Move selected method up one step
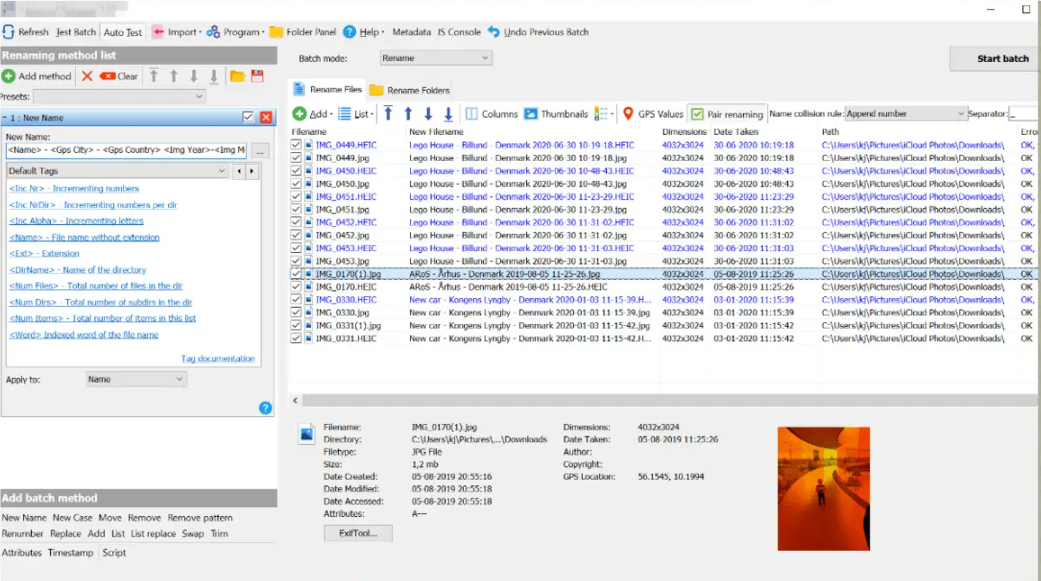Image resolution: width=1041 pixels, height=581 pixels. 174,76
